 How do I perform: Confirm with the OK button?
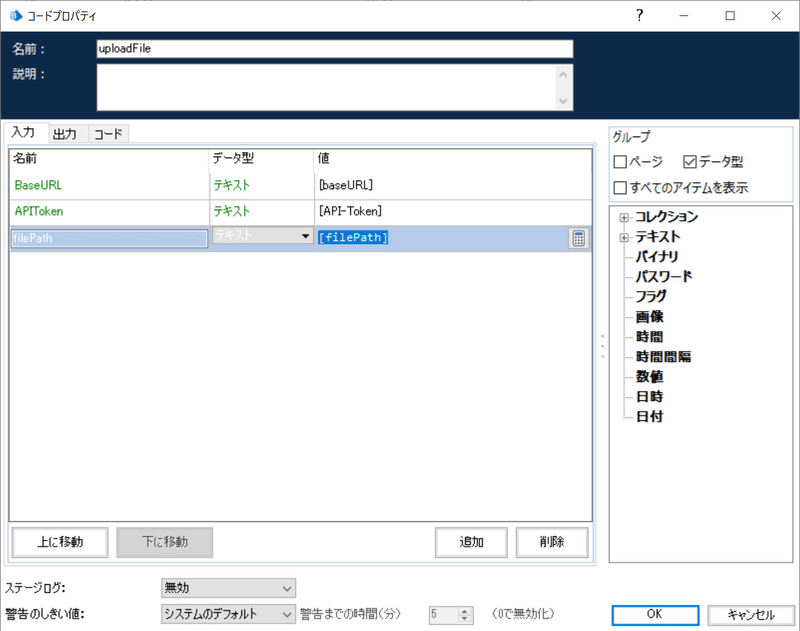click(x=655, y=614)
